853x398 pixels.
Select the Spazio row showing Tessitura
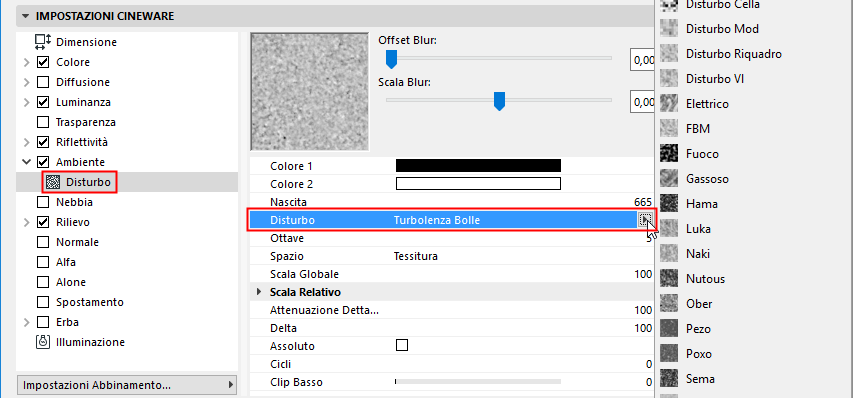click(x=452, y=256)
